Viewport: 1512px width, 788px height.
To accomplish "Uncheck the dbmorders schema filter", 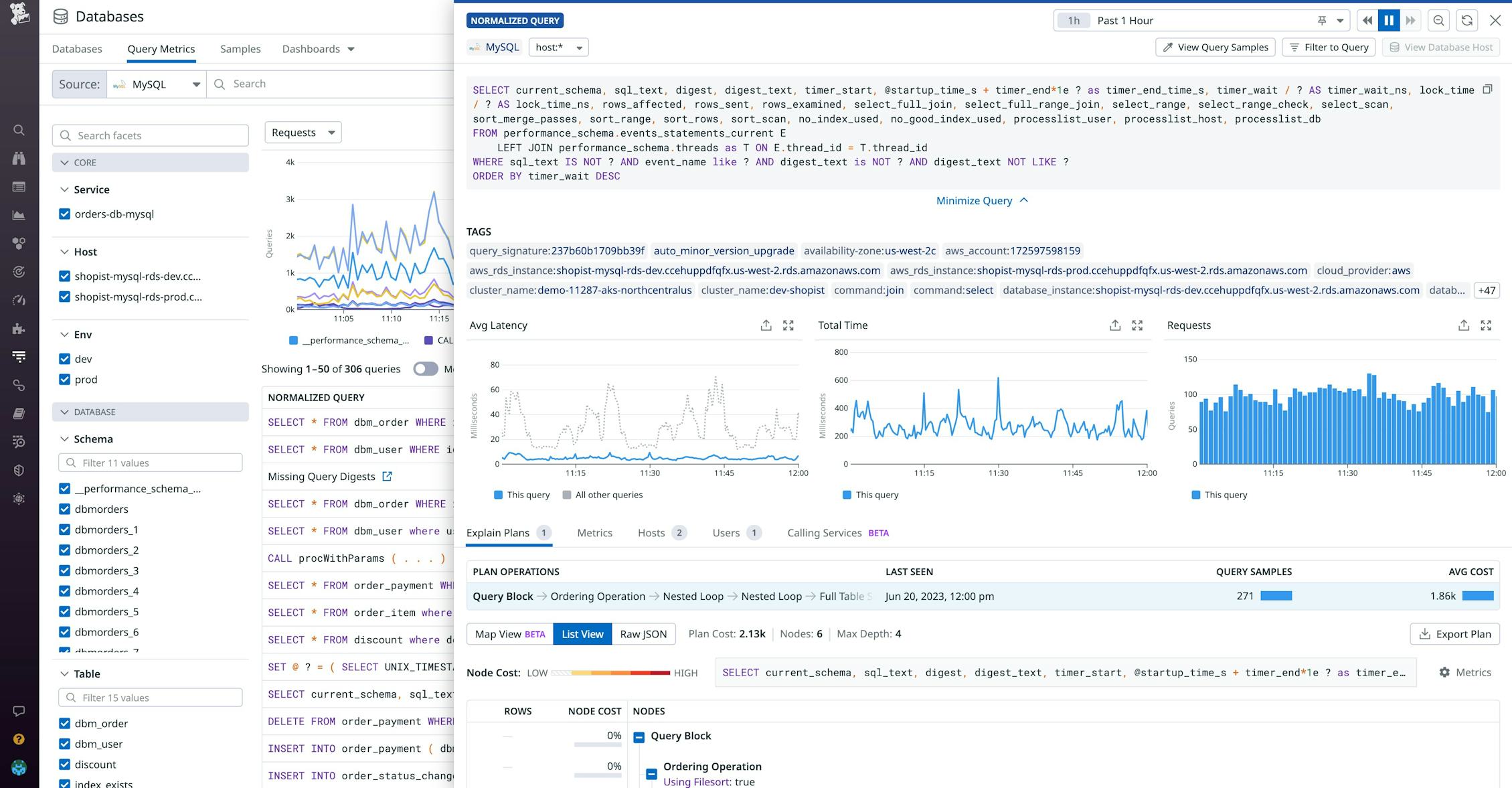I will tap(64, 509).
